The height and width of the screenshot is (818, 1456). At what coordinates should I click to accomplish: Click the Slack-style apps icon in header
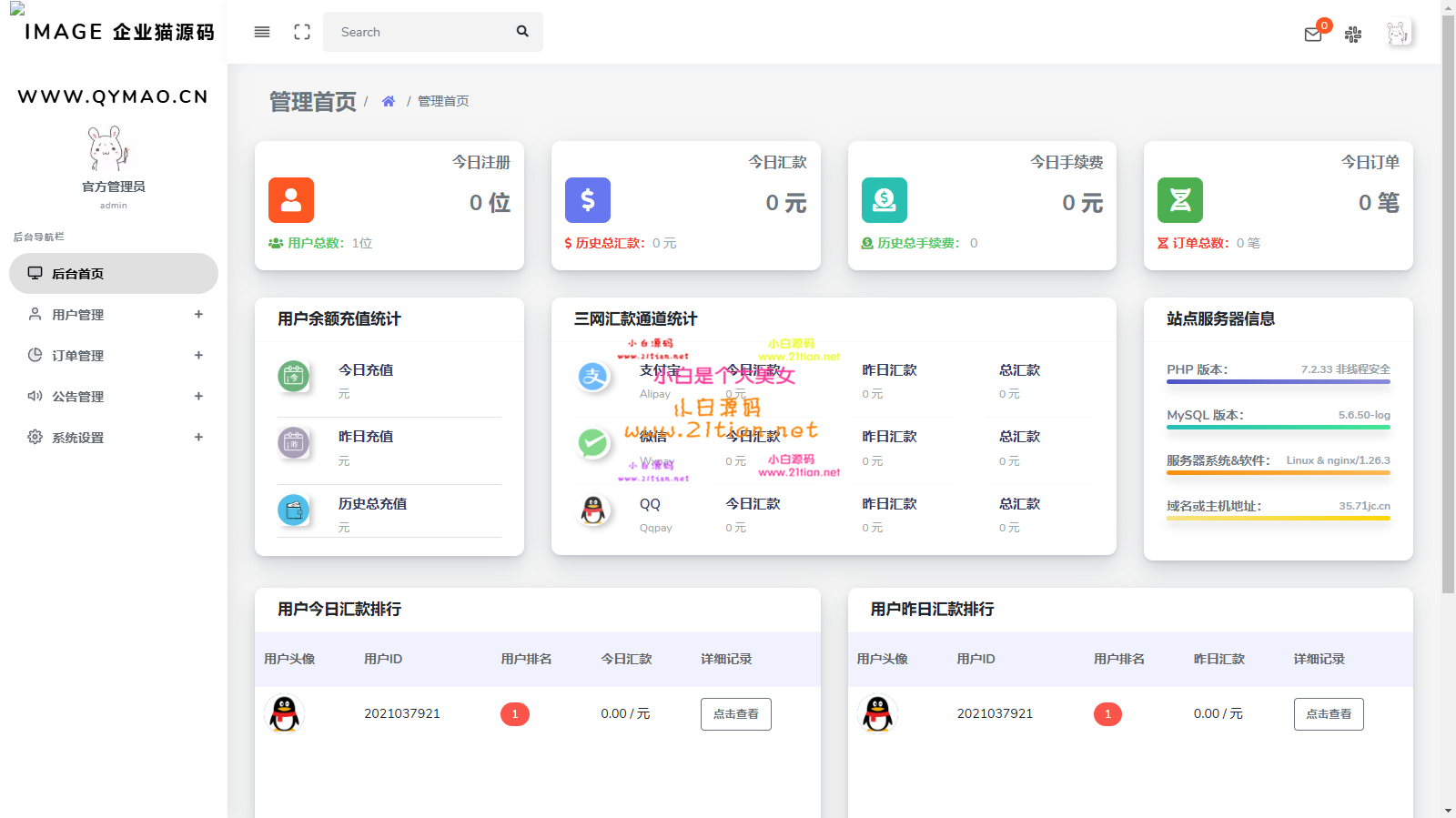1353,35
